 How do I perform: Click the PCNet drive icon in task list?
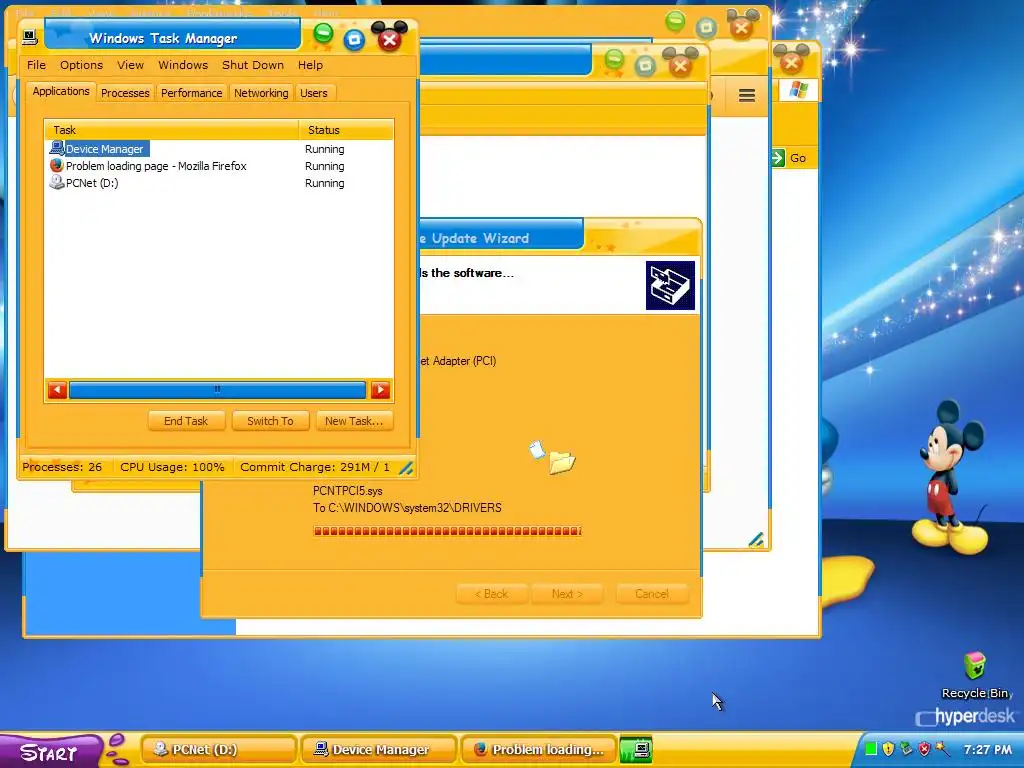(x=57, y=182)
